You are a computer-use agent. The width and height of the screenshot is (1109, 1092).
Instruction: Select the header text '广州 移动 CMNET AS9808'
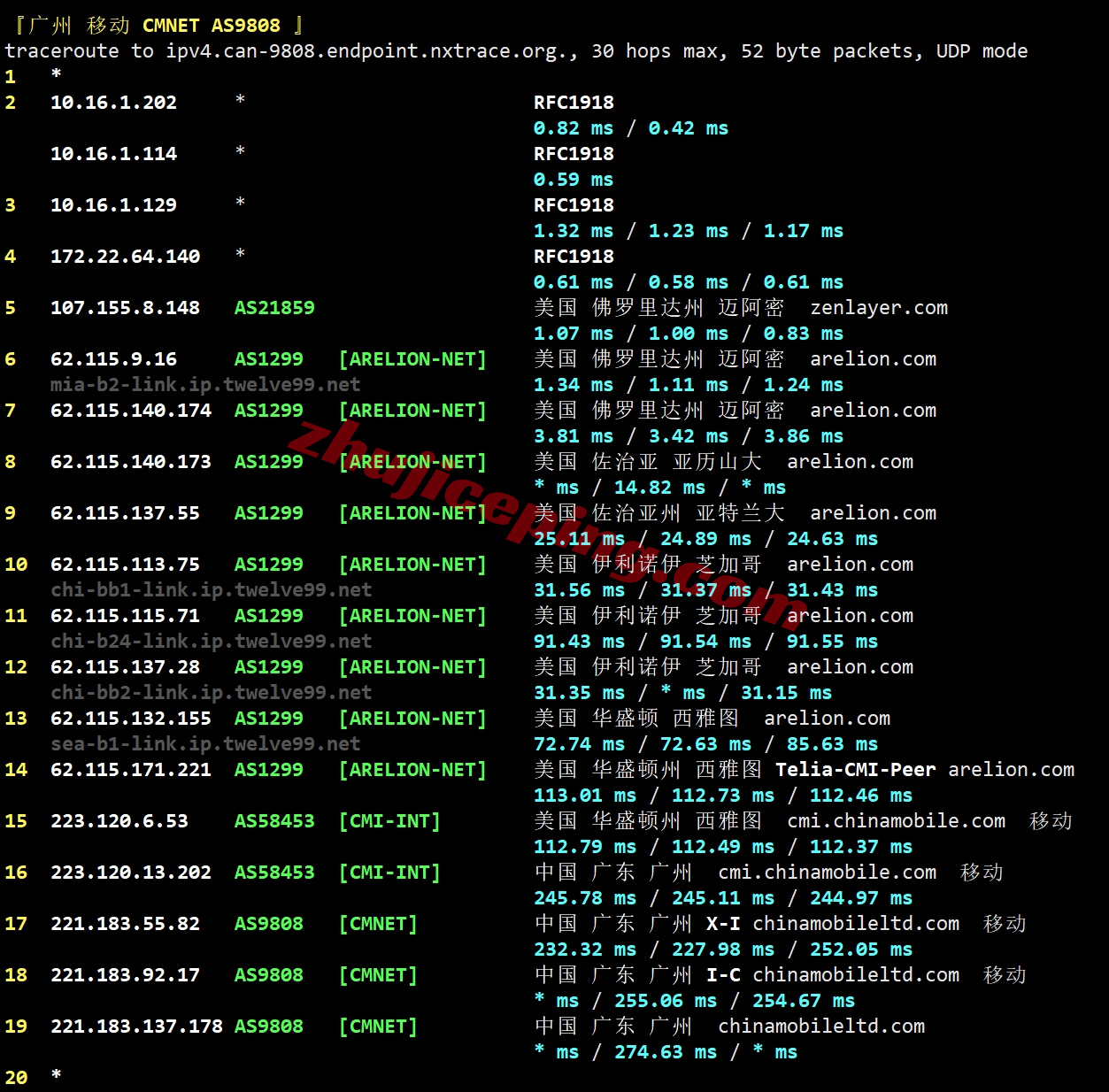pos(154,26)
